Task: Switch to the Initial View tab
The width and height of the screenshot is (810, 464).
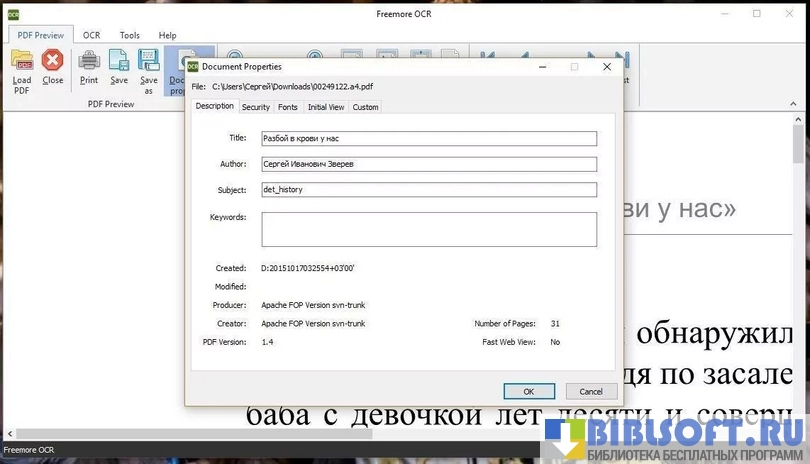Action: pyautogui.click(x=326, y=107)
